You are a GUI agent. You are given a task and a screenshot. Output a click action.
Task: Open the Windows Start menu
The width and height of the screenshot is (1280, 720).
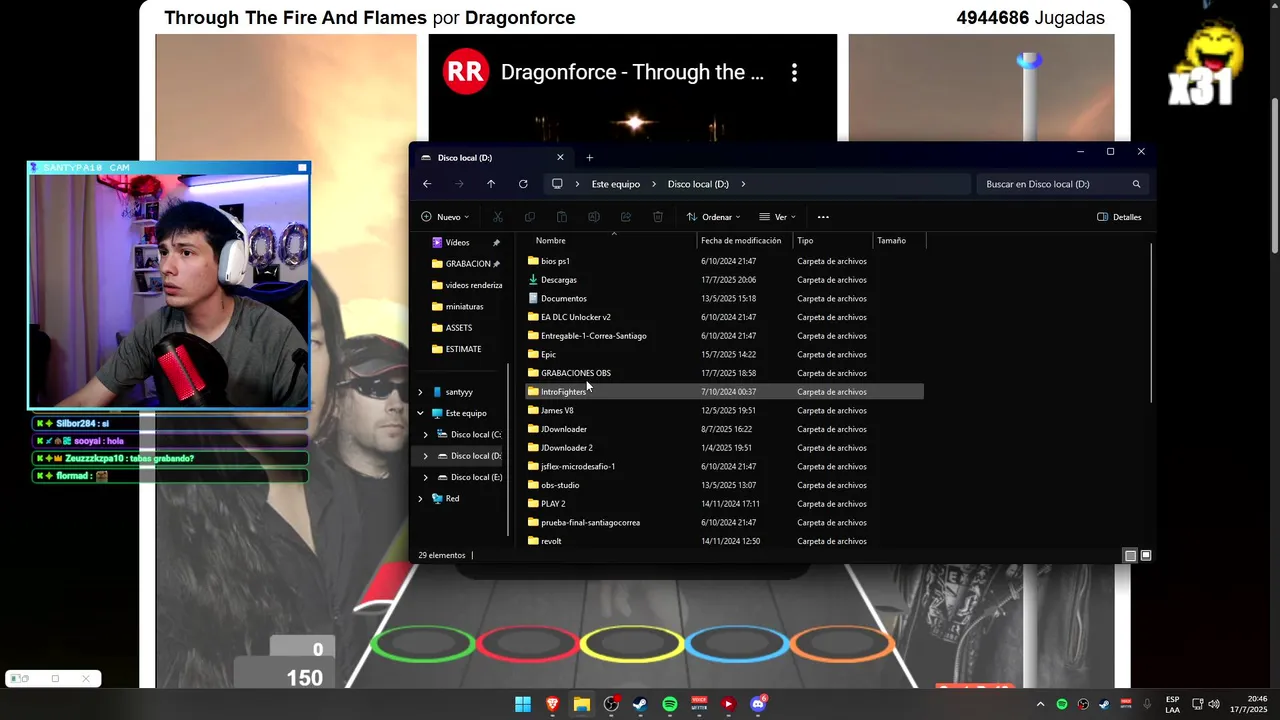point(523,705)
